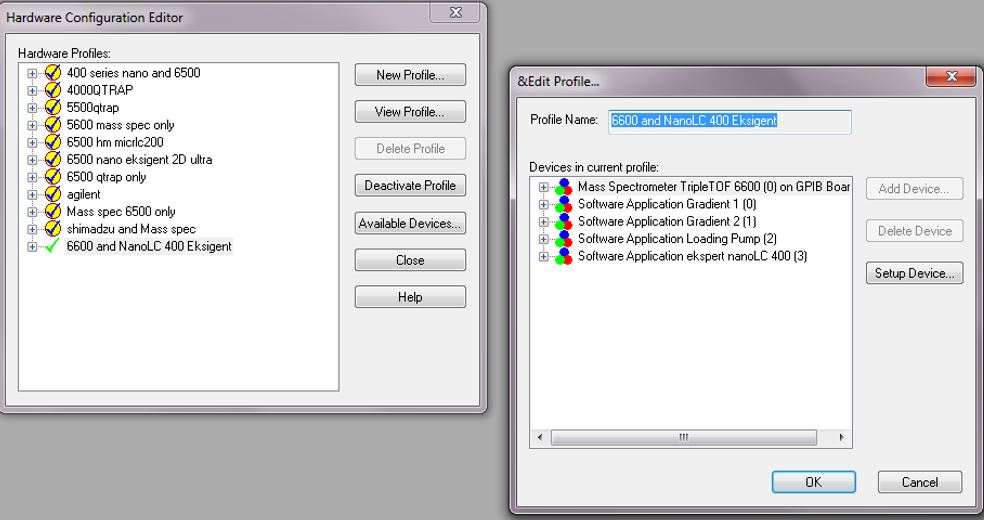Expand the shimadzu and Mass spec profile
984x520 pixels.
(33, 229)
